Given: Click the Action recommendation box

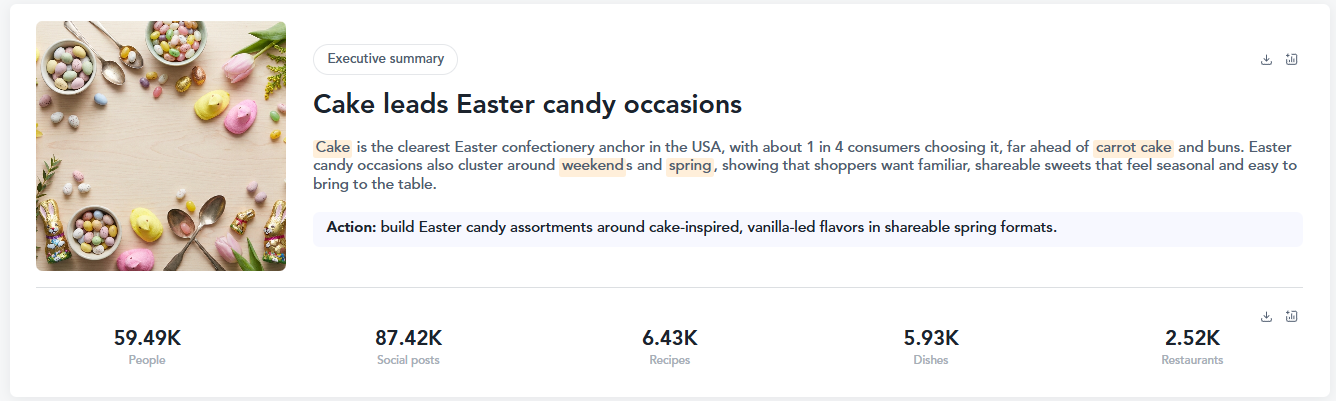Looking at the screenshot, I should point(807,228).
